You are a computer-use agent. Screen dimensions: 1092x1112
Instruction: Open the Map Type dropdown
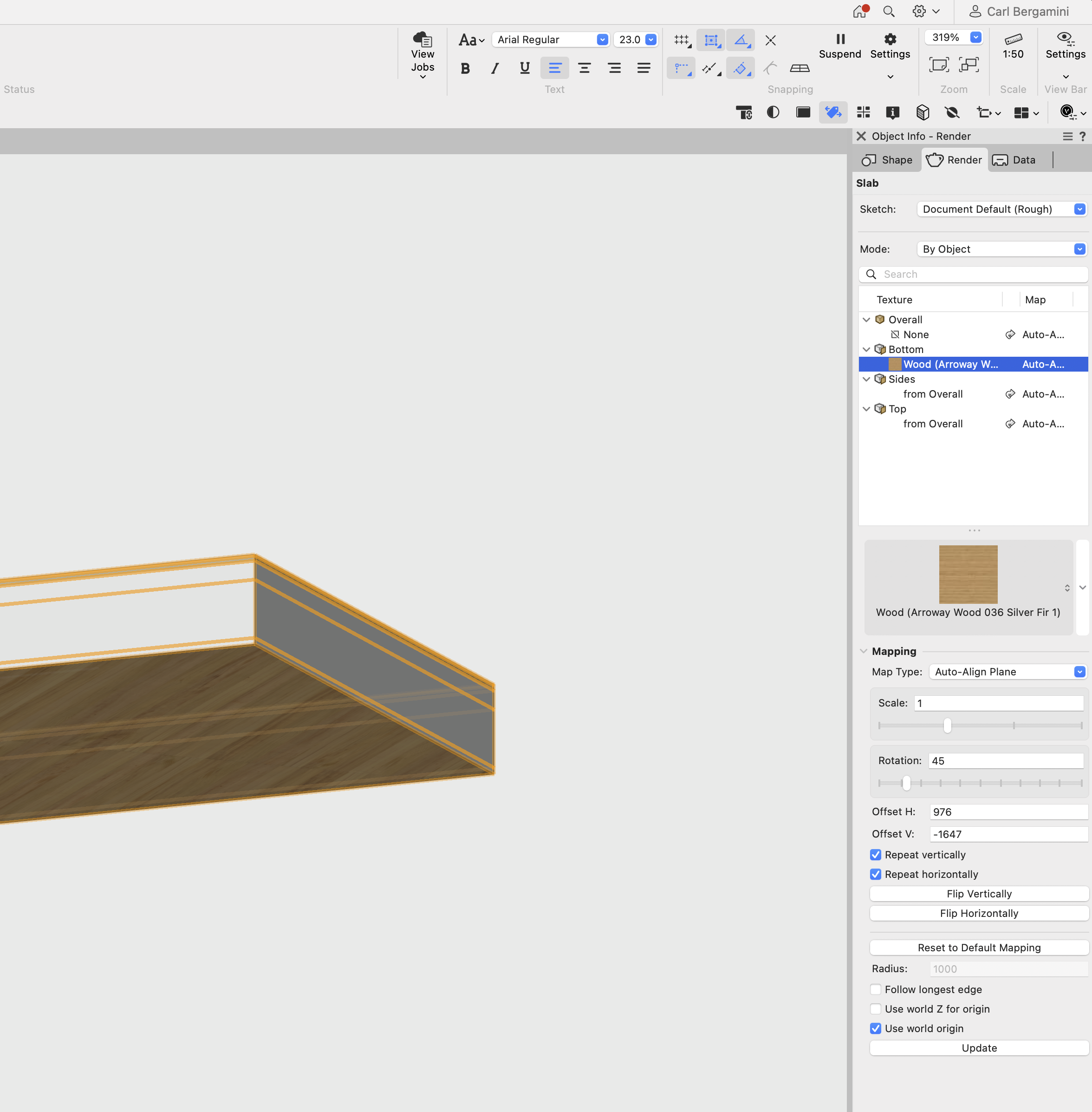tap(1007, 671)
